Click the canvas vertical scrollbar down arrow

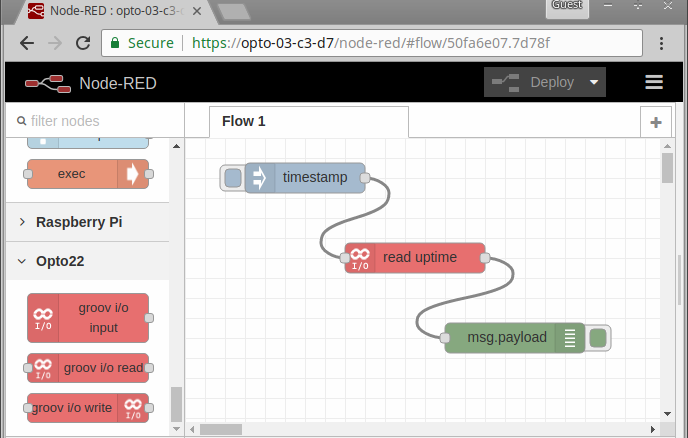pos(667,414)
